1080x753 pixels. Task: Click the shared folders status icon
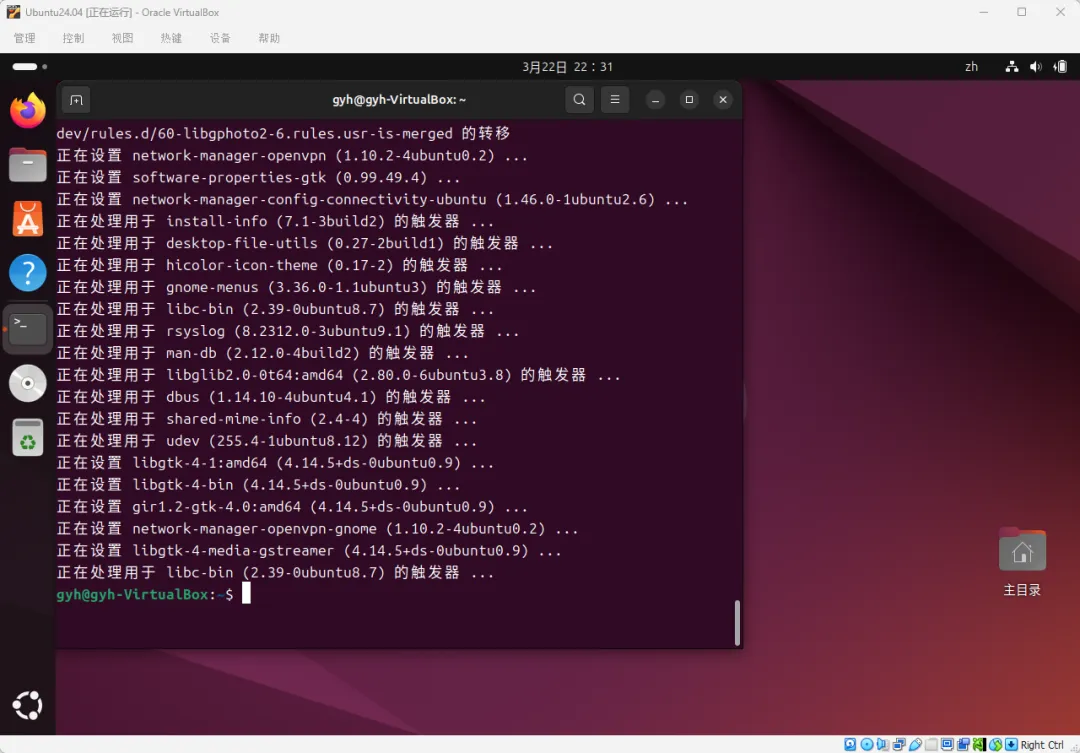point(931,745)
